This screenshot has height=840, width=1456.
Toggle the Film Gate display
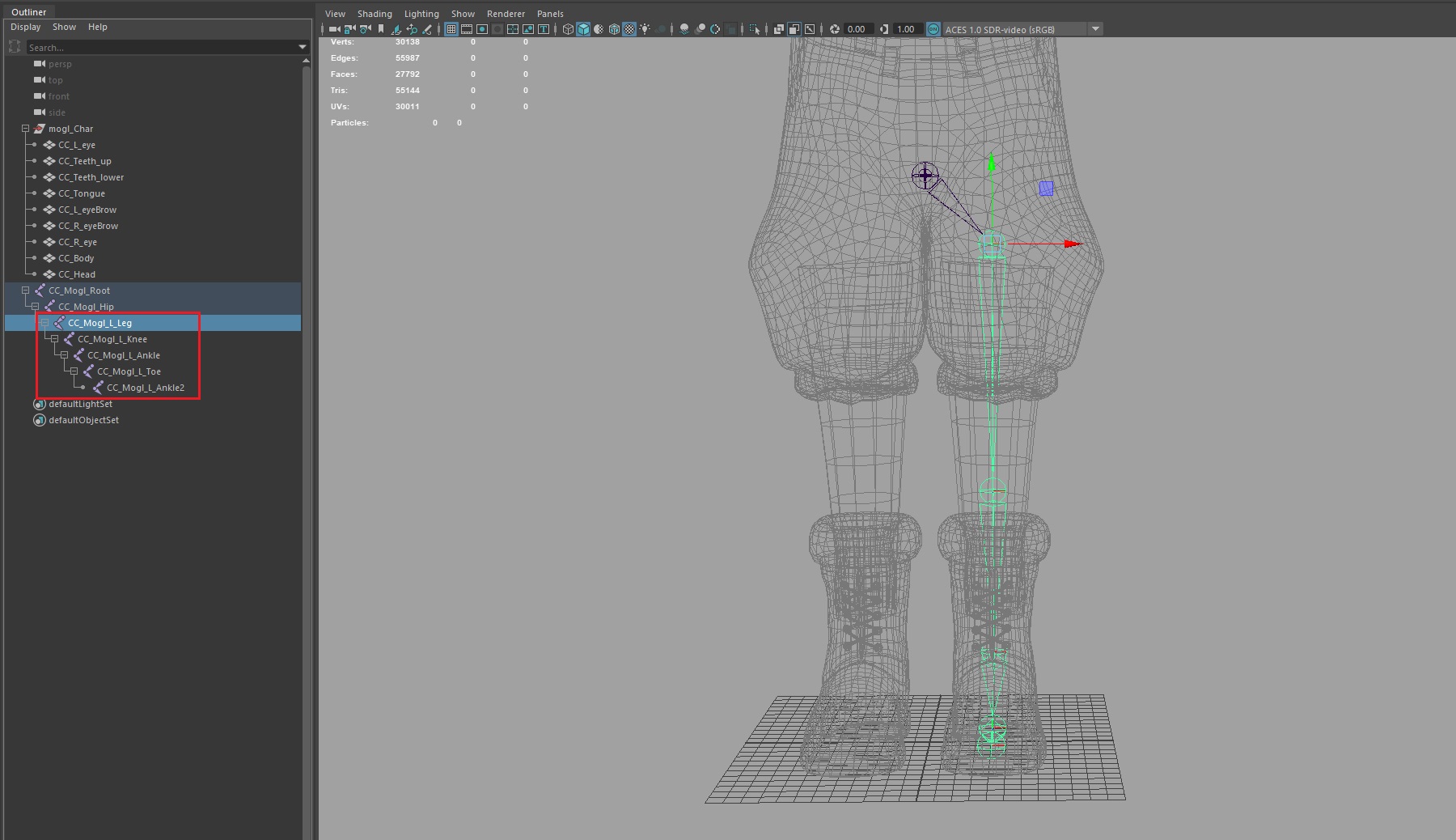467,29
